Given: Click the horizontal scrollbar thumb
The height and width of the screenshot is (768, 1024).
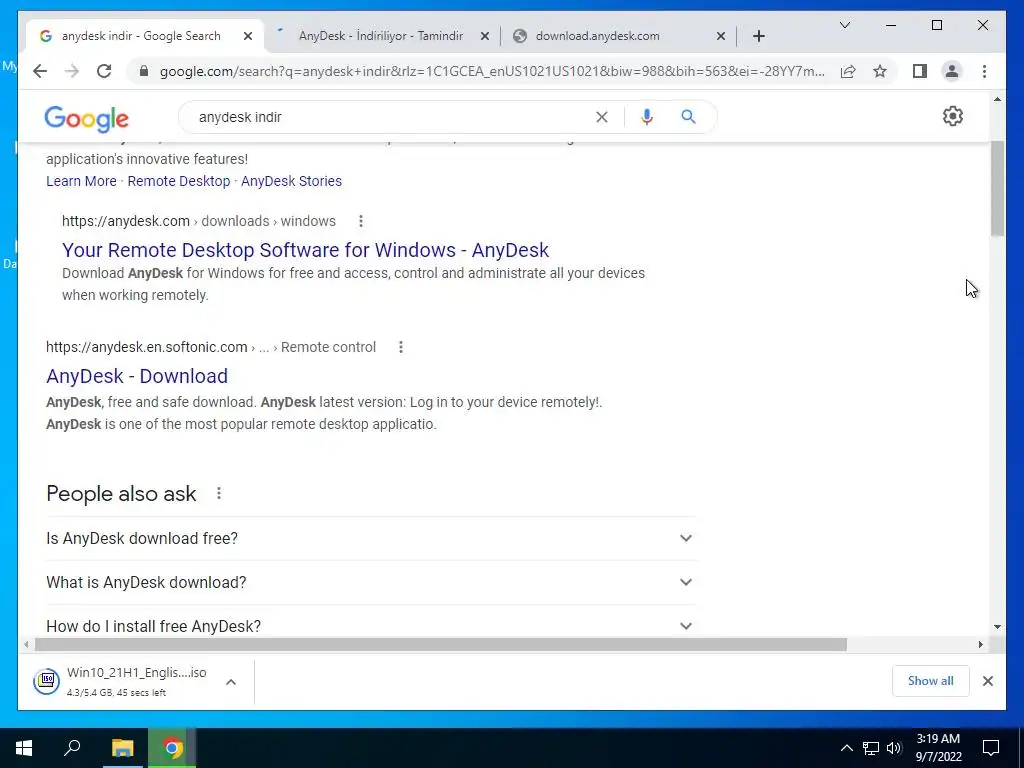Looking at the screenshot, I should point(441,645).
